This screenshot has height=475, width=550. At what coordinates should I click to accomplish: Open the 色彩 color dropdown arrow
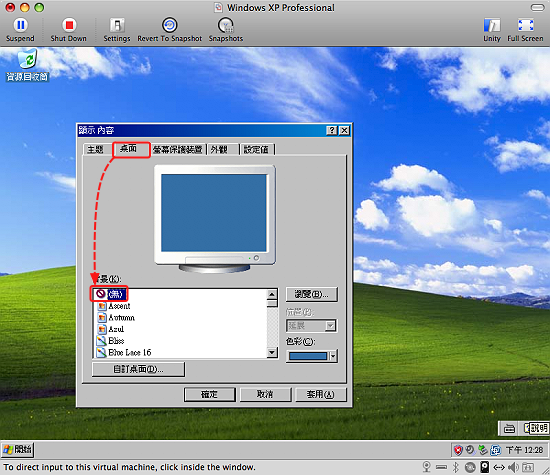333,356
